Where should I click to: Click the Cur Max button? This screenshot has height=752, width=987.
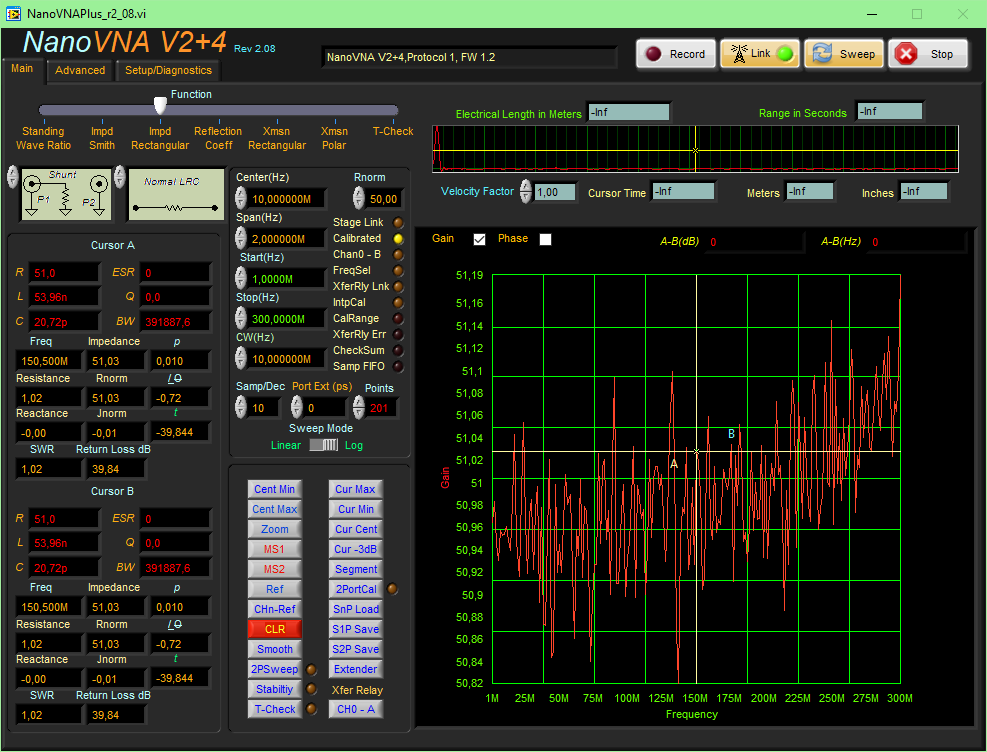point(356,489)
